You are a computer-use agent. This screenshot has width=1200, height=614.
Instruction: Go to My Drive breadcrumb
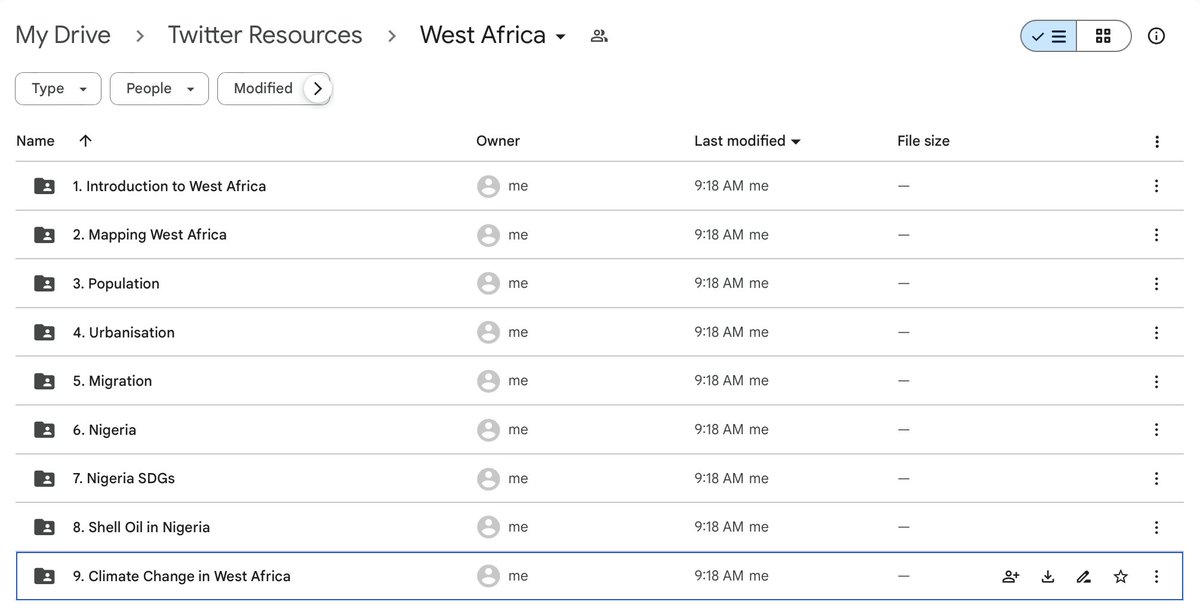[63, 35]
